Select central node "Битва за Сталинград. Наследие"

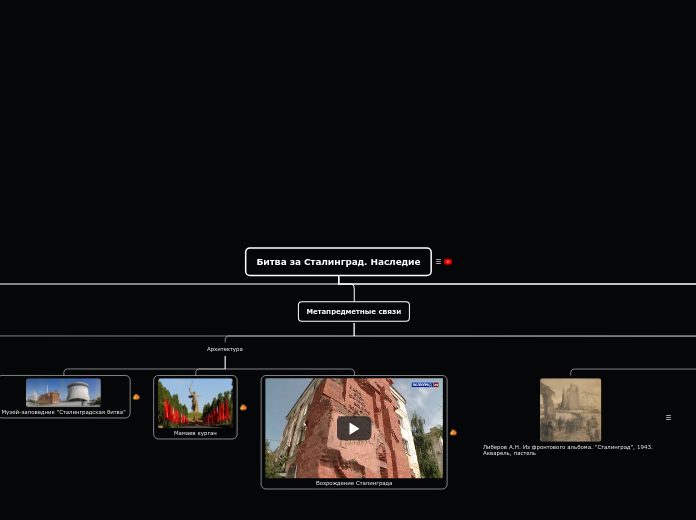point(338,262)
